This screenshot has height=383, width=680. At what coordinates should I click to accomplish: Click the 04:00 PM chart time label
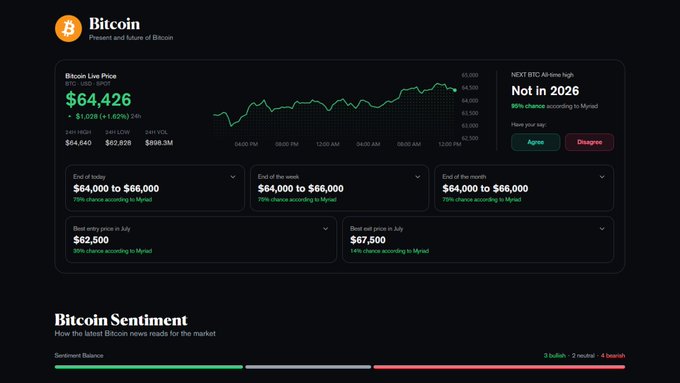coord(246,144)
